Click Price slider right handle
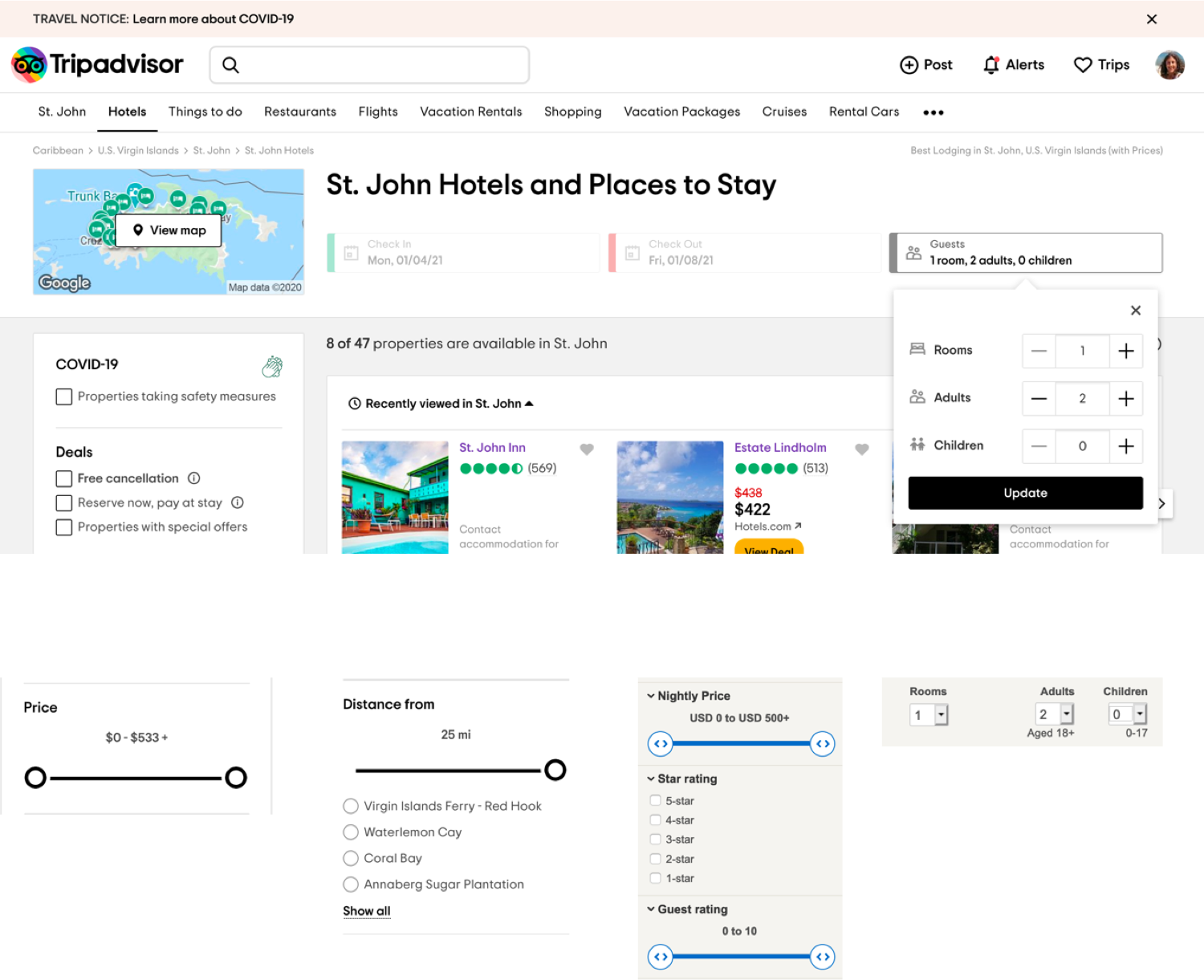The height and width of the screenshot is (980, 1204). point(236,778)
